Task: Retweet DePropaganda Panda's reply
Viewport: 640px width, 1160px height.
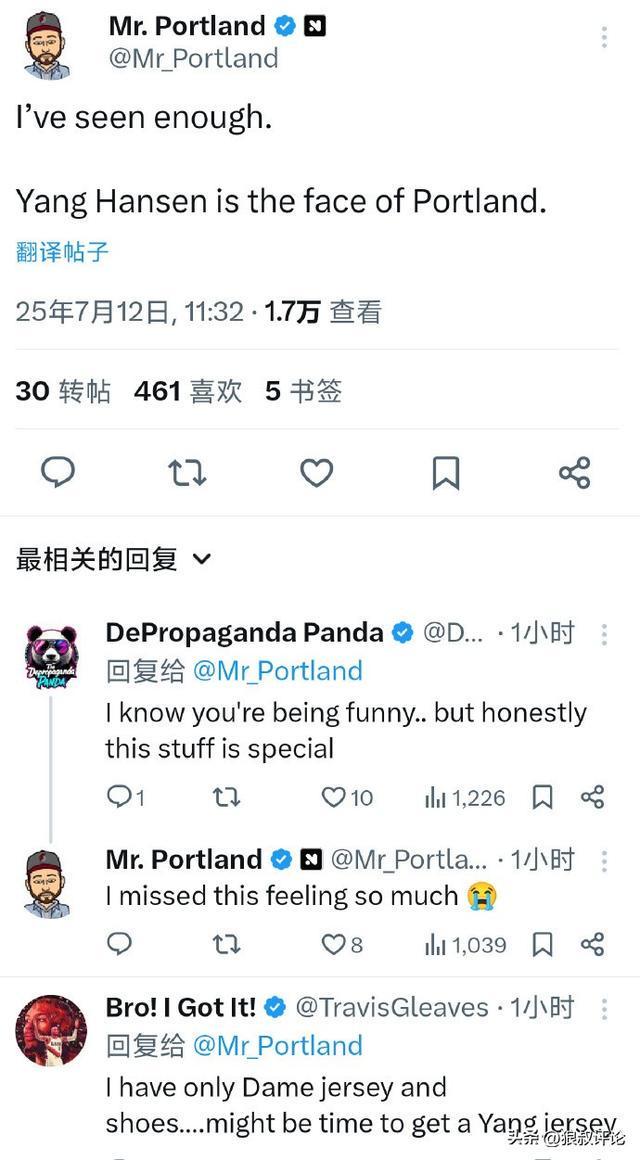Action: (x=227, y=797)
